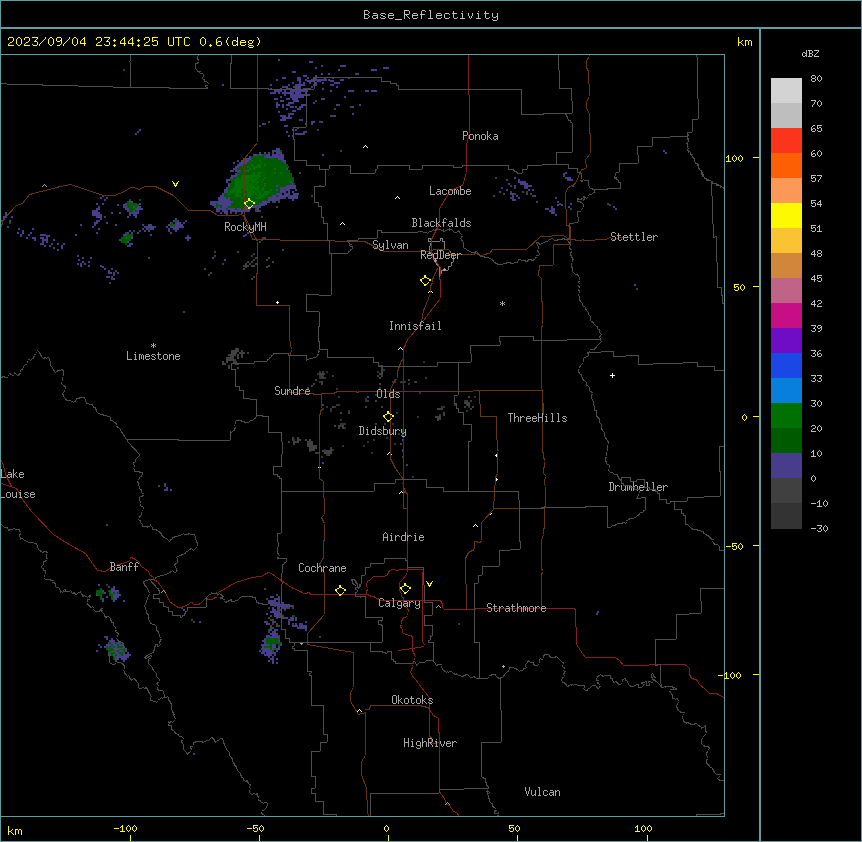Click the yellow diamond marker above RockyMH
This screenshot has width=862, height=842.
pyautogui.click(x=249, y=204)
